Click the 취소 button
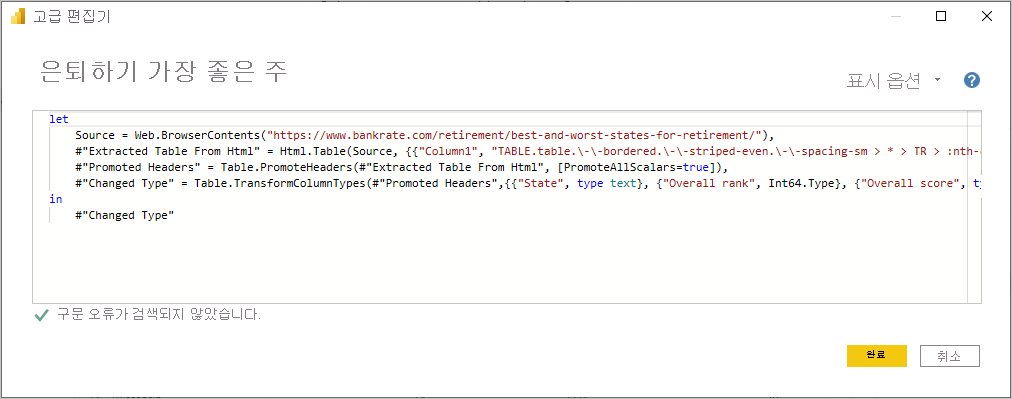This screenshot has height=399, width=1012. point(949,356)
